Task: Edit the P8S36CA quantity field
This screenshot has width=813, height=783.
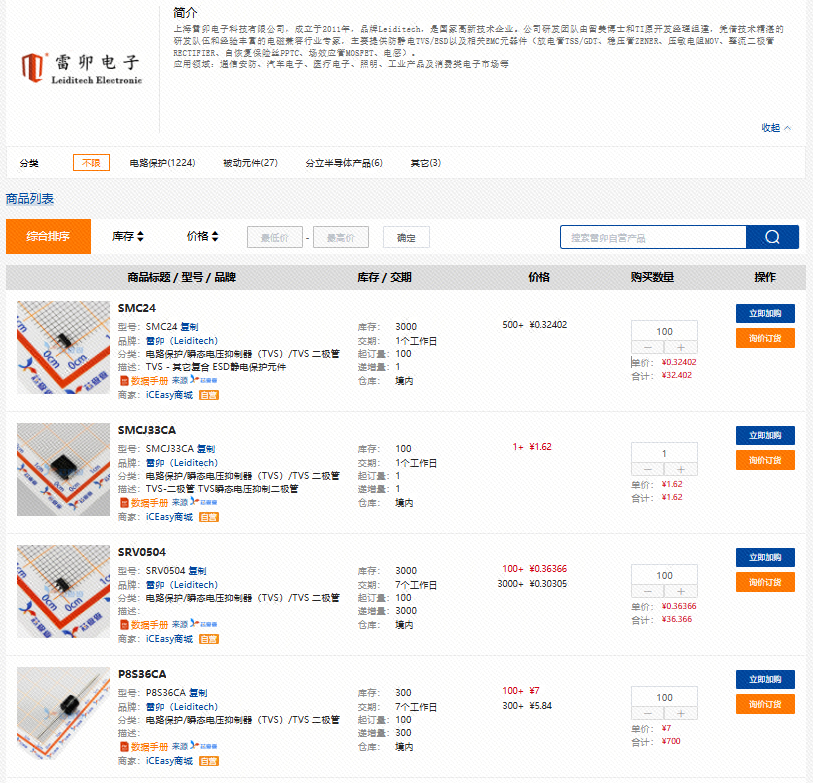Action: click(x=664, y=697)
